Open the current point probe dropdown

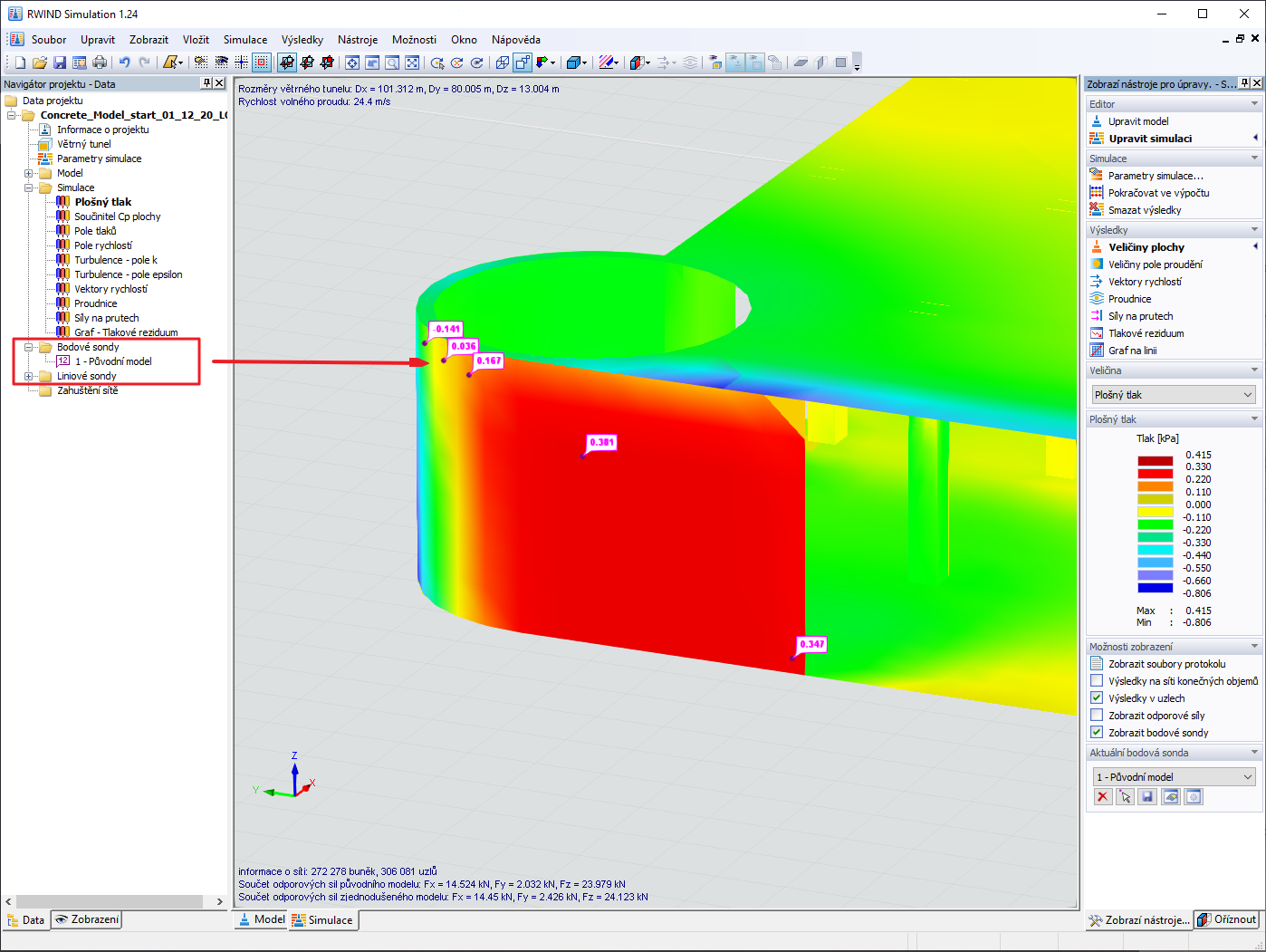(x=1174, y=777)
